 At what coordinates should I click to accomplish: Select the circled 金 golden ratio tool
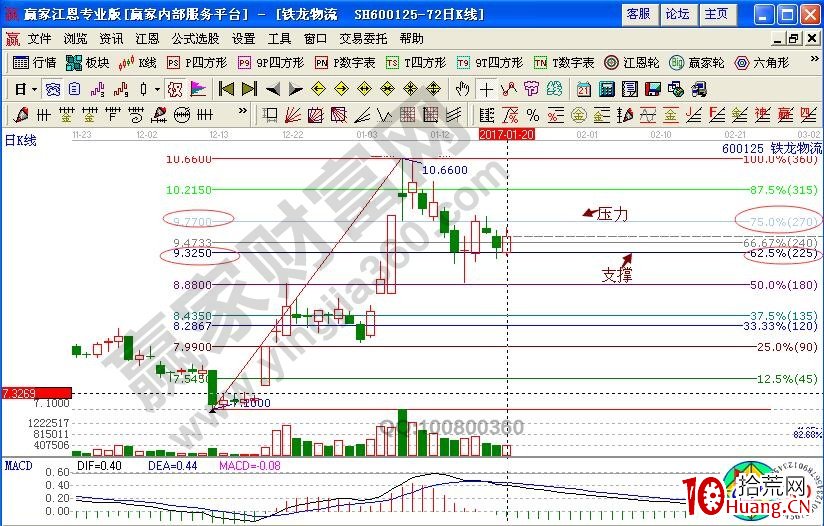click(x=578, y=115)
